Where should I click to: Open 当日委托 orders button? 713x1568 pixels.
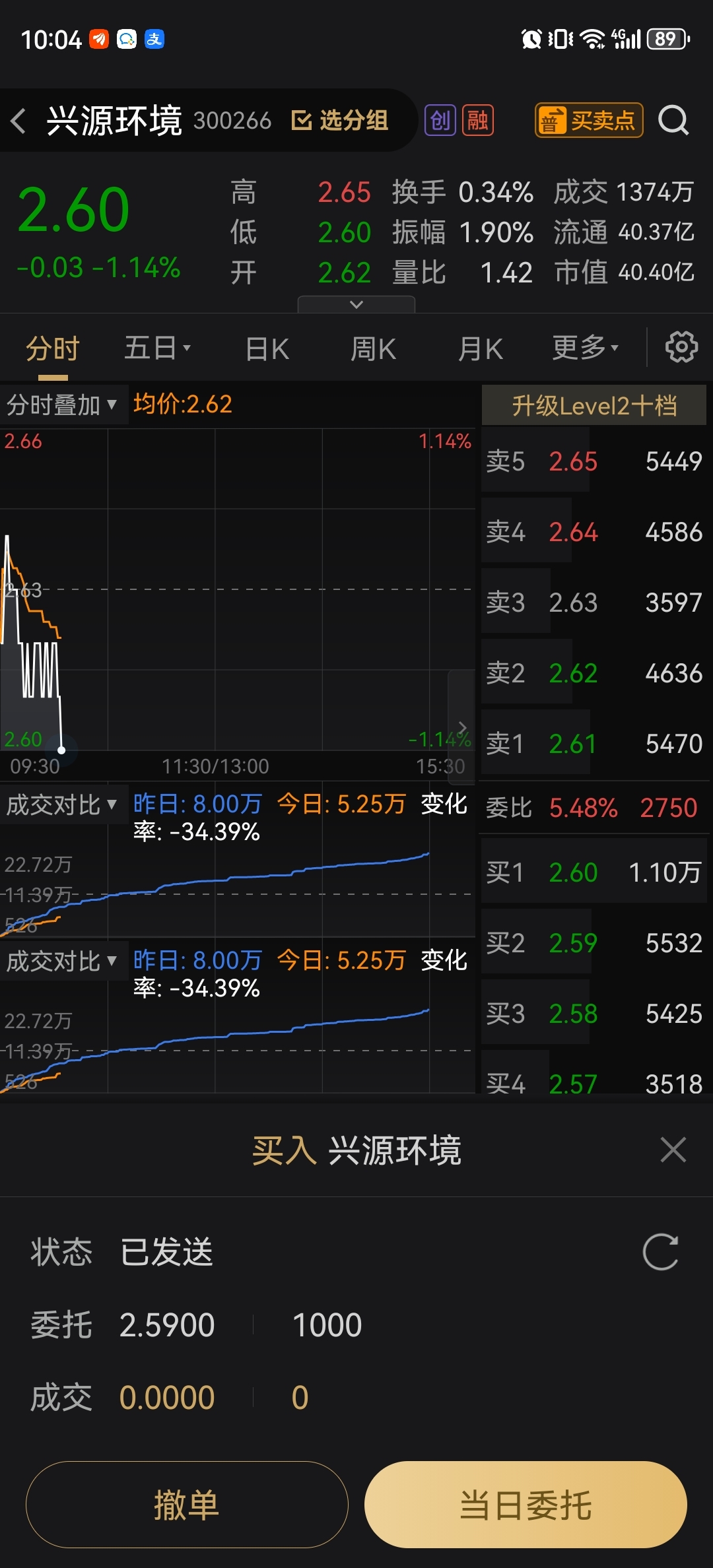[x=526, y=1505]
